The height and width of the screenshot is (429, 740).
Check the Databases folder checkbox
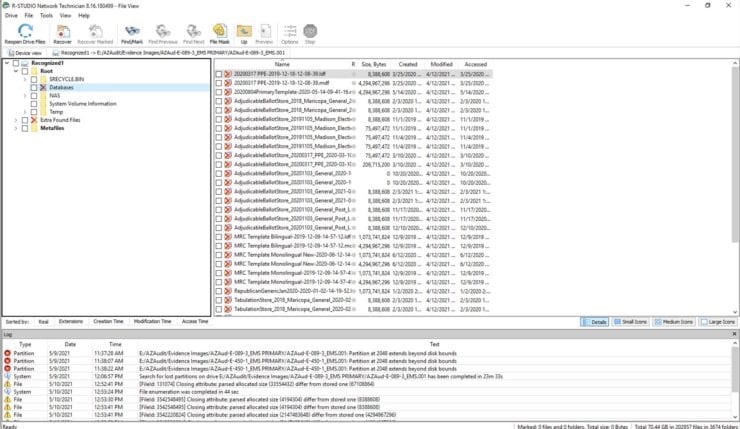coord(34,87)
